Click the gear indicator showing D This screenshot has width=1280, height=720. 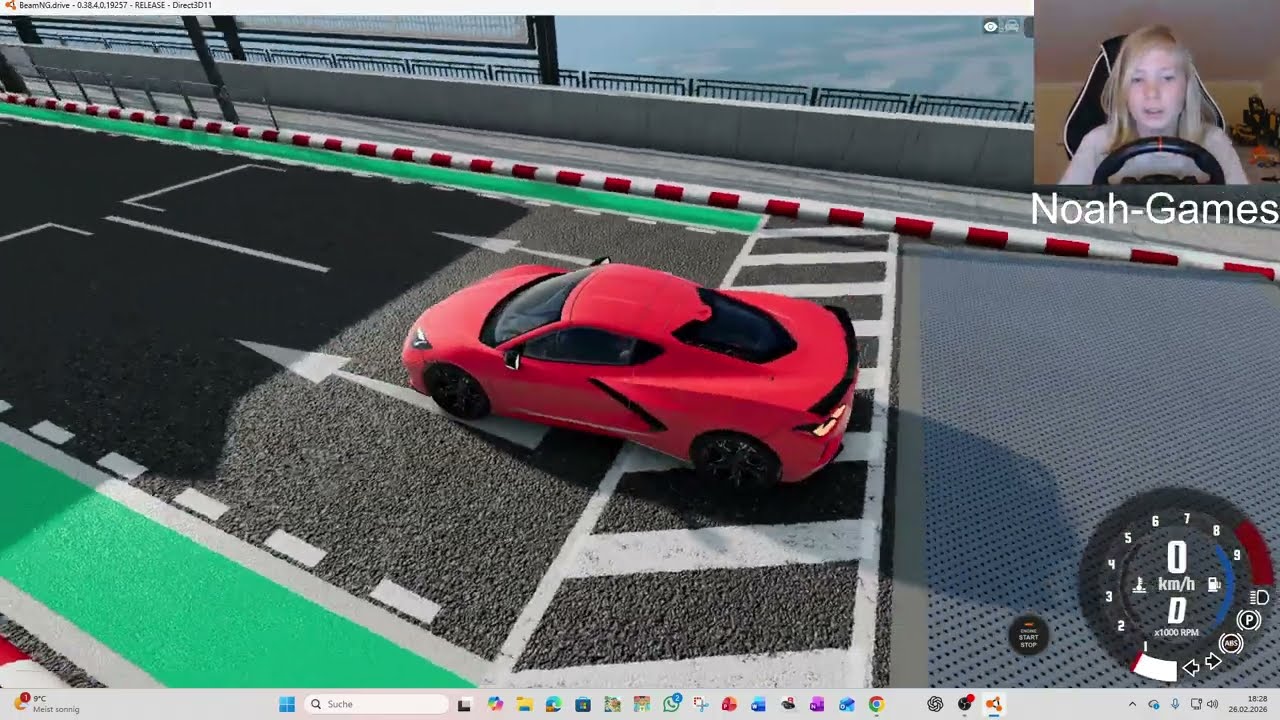[1177, 610]
